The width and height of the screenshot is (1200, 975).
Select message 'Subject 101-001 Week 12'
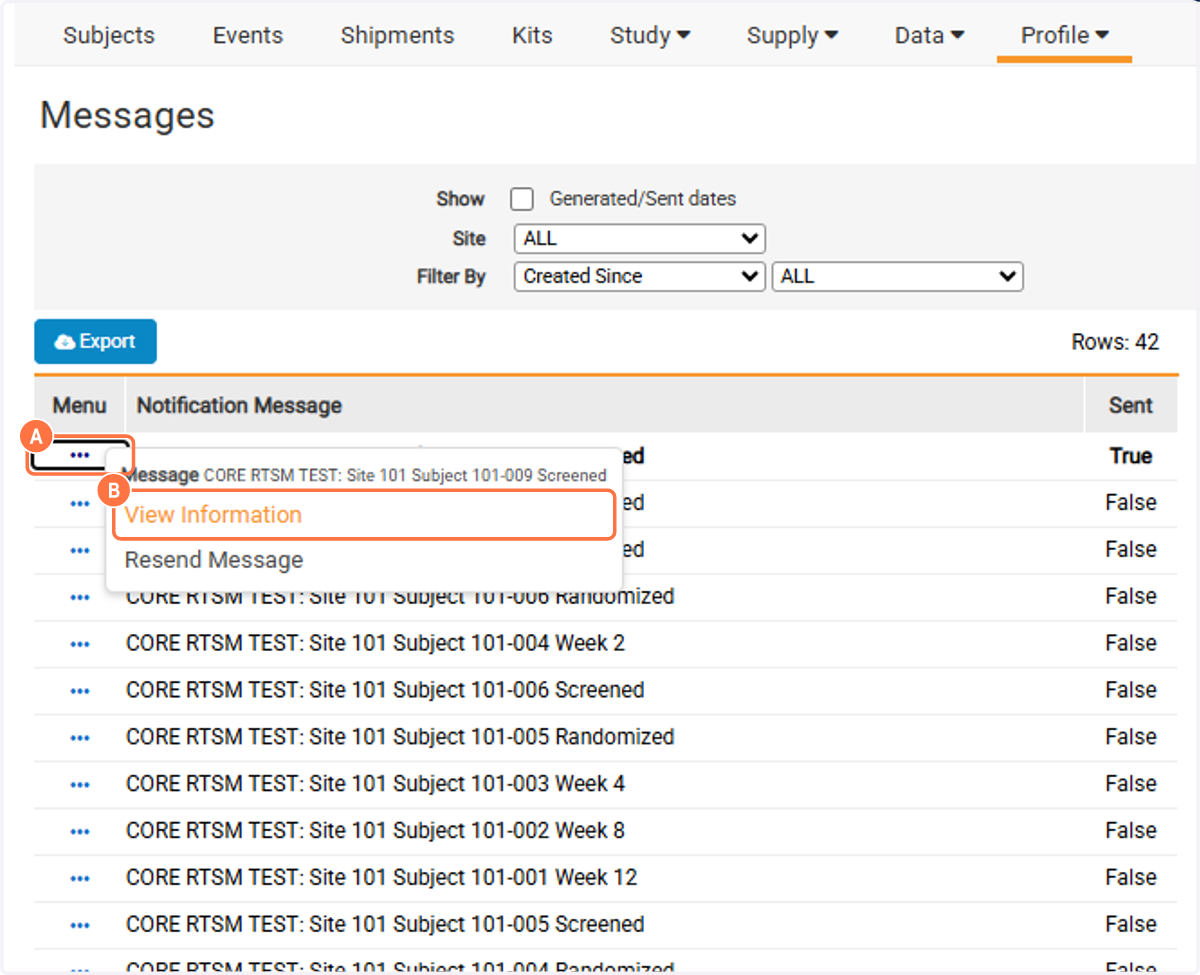[381, 878]
